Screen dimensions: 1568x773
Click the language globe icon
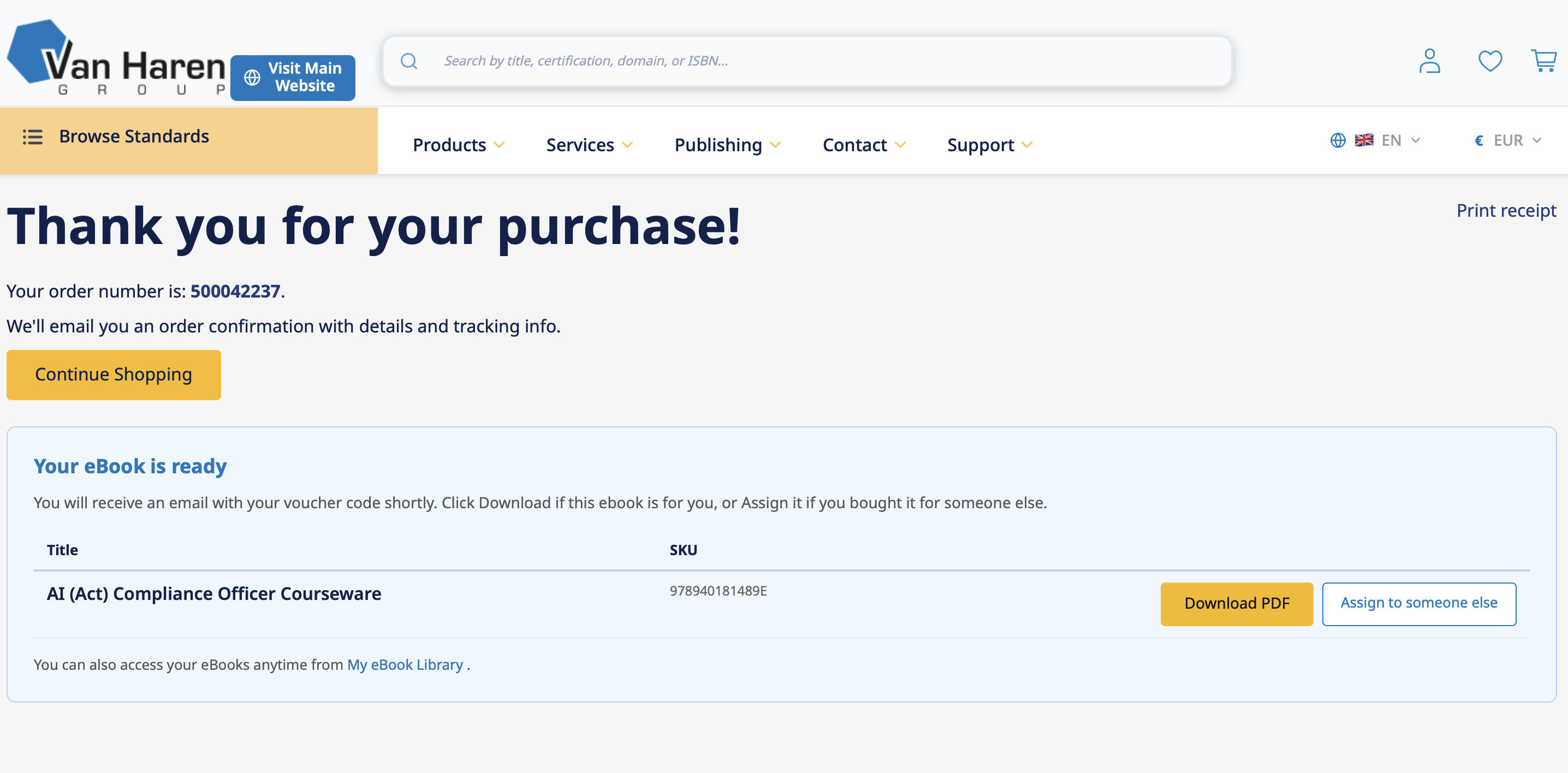click(1337, 141)
